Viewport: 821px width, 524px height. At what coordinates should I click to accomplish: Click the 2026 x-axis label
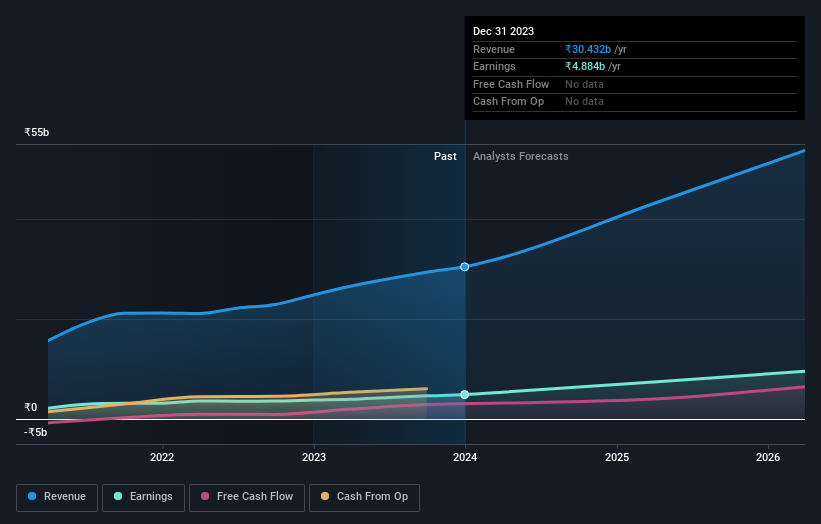tap(768, 457)
